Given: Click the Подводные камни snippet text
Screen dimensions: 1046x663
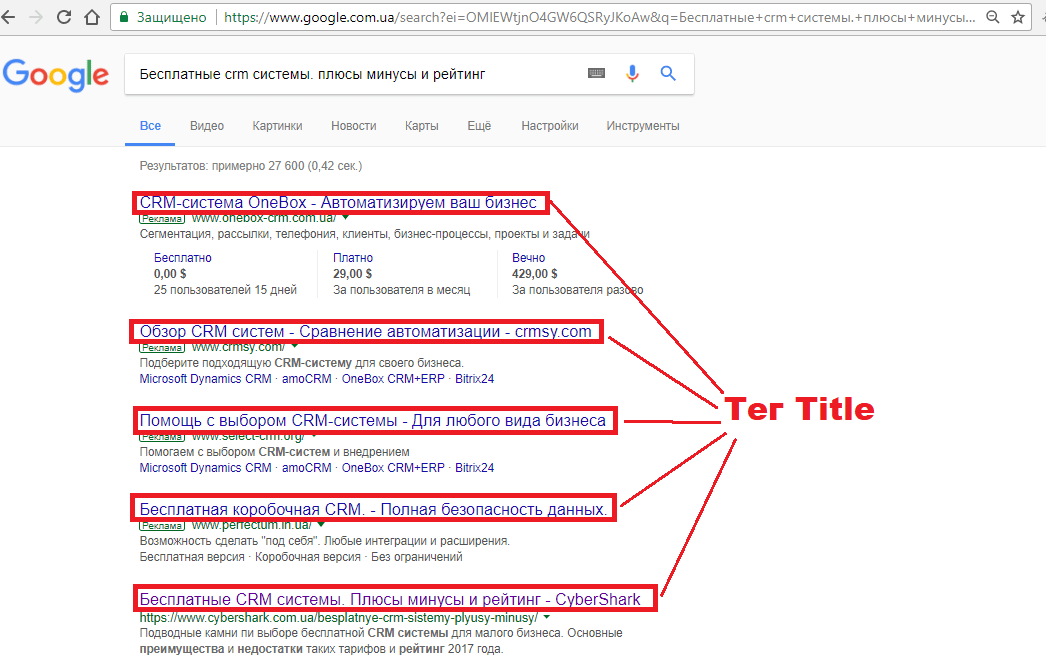Looking at the screenshot, I should 381,640.
